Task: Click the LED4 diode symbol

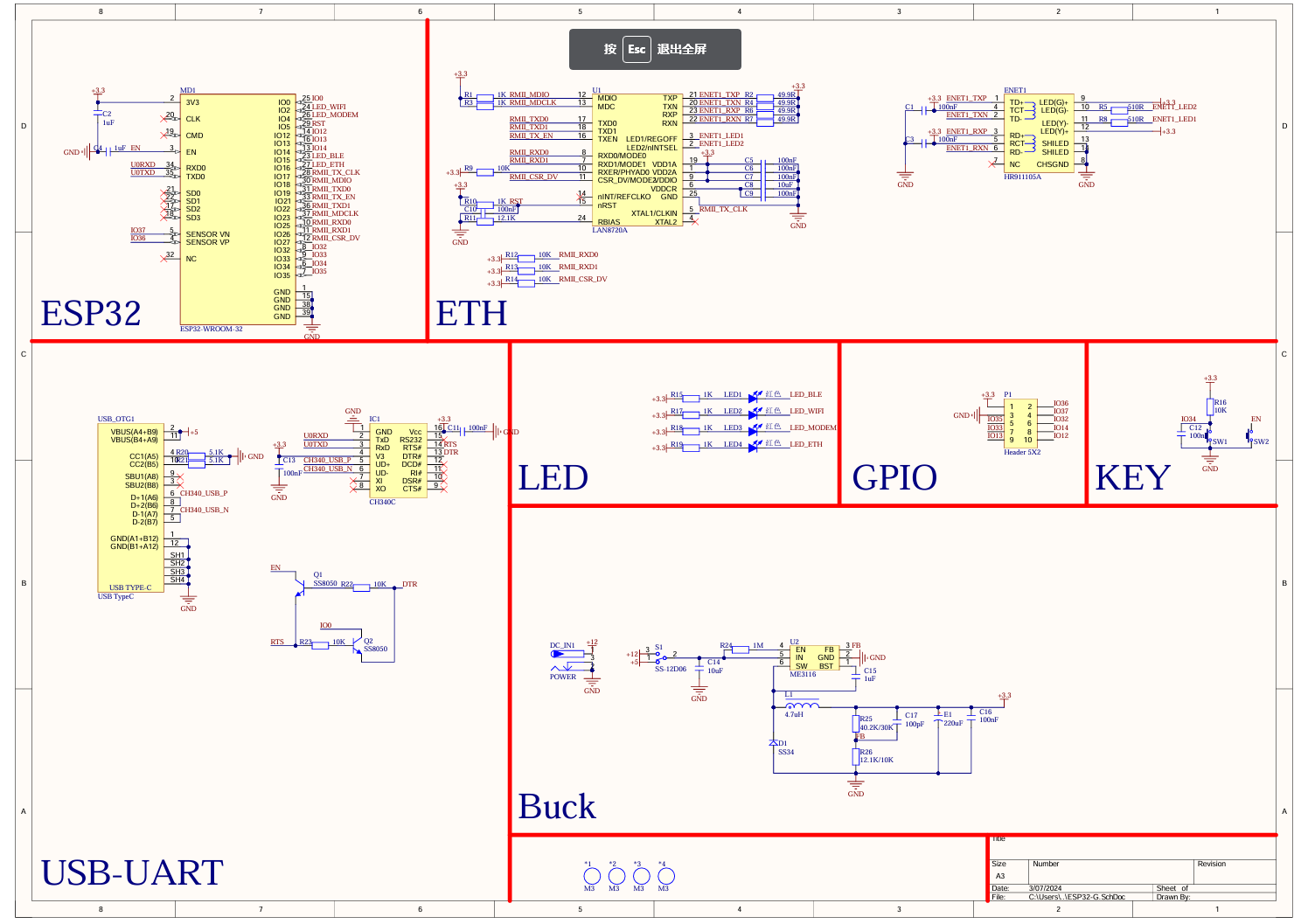Action: point(753,447)
